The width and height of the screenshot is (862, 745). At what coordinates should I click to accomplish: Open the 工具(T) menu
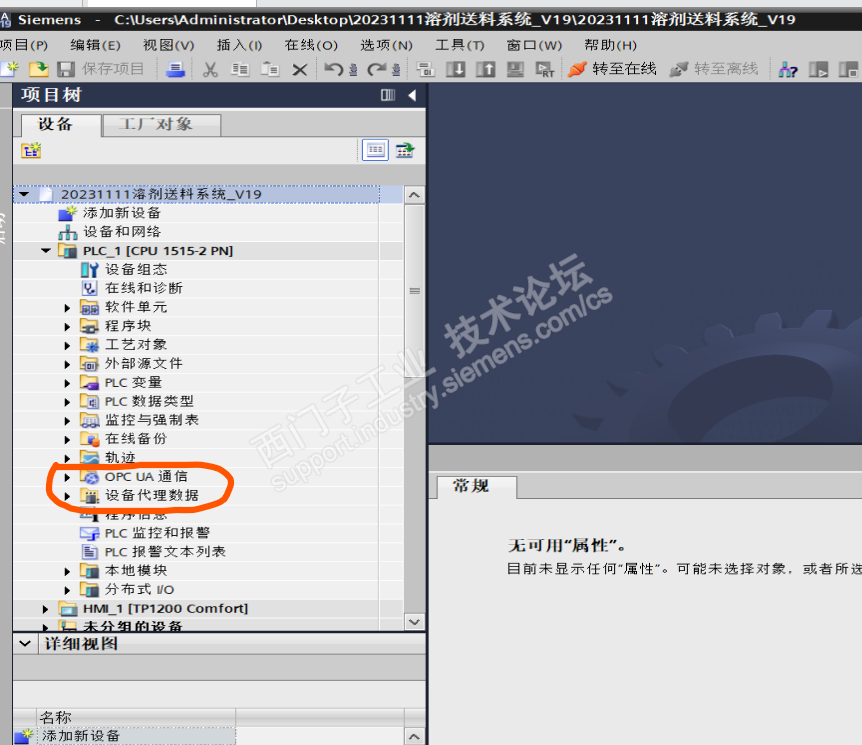pyautogui.click(x=460, y=45)
